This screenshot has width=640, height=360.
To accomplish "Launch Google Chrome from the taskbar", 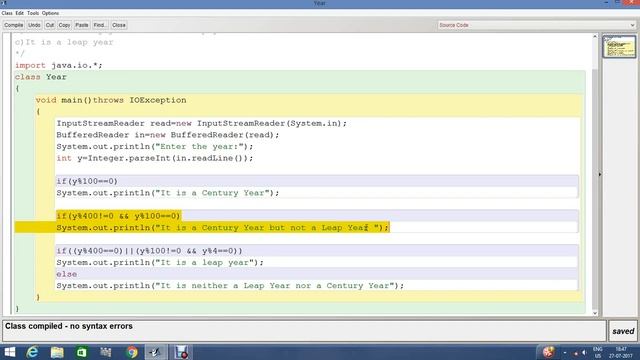I will 132,352.
